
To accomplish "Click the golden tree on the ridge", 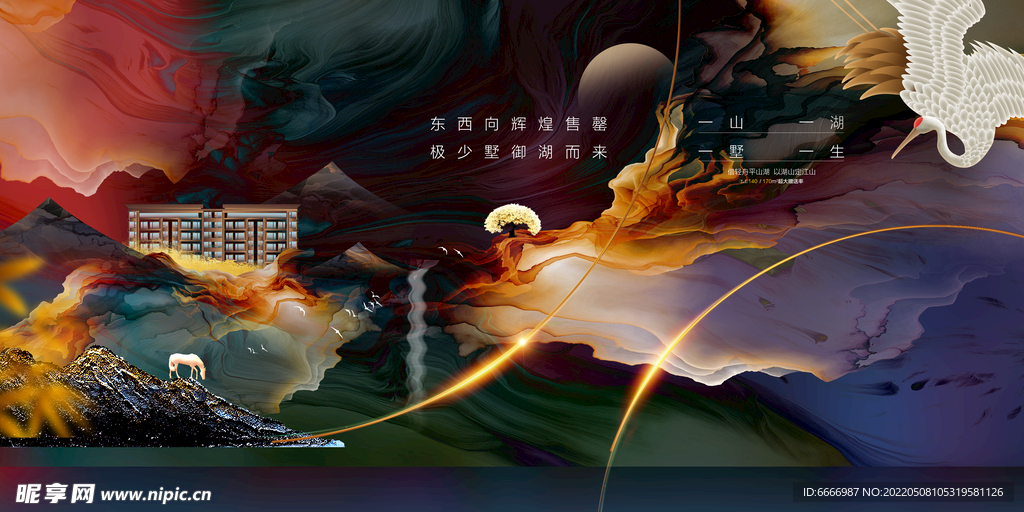I will point(513,220).
